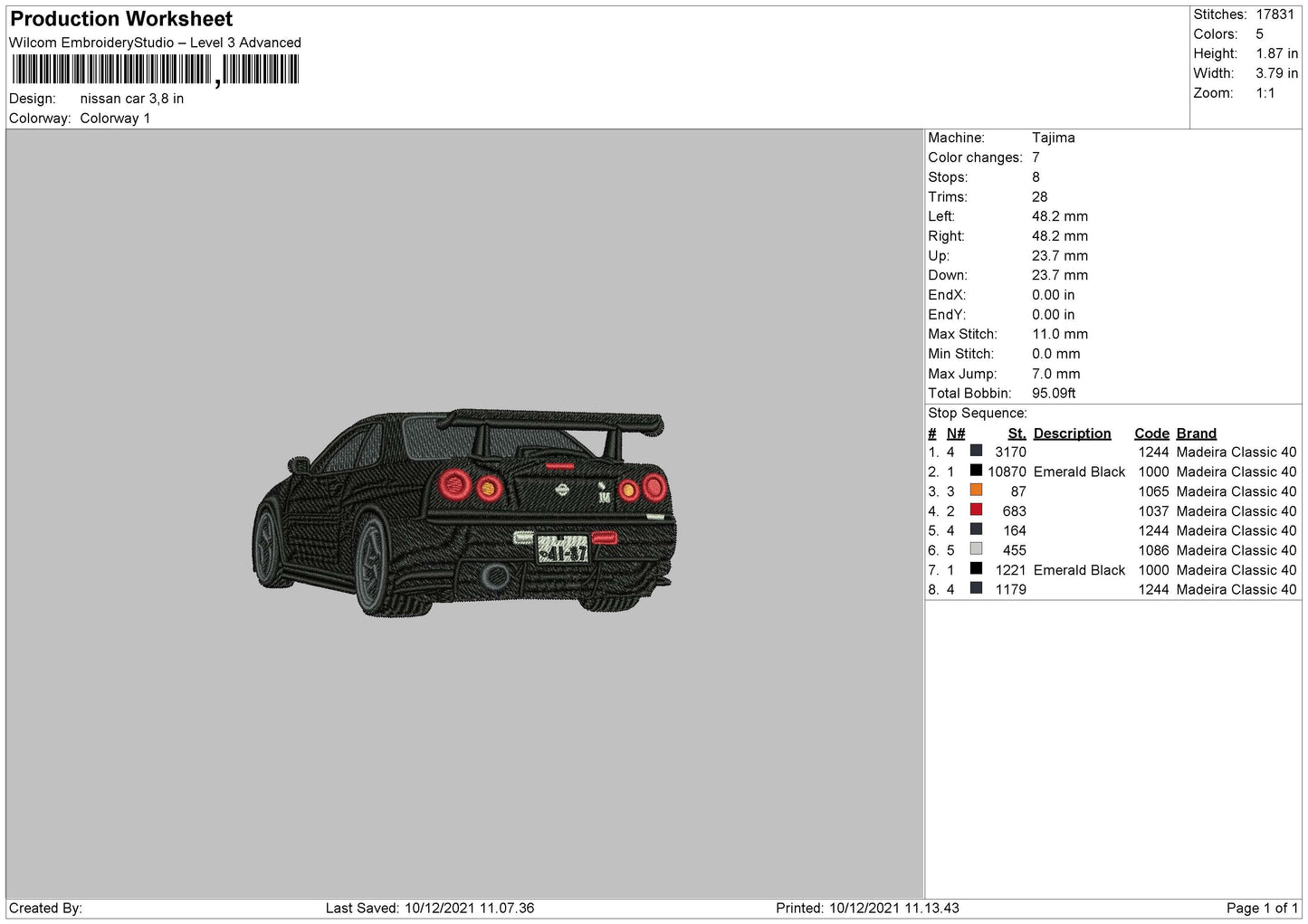Screen dimensions: 1308x924
Task: Click the Right value 48.2 mm
Action: [1060, 236]
